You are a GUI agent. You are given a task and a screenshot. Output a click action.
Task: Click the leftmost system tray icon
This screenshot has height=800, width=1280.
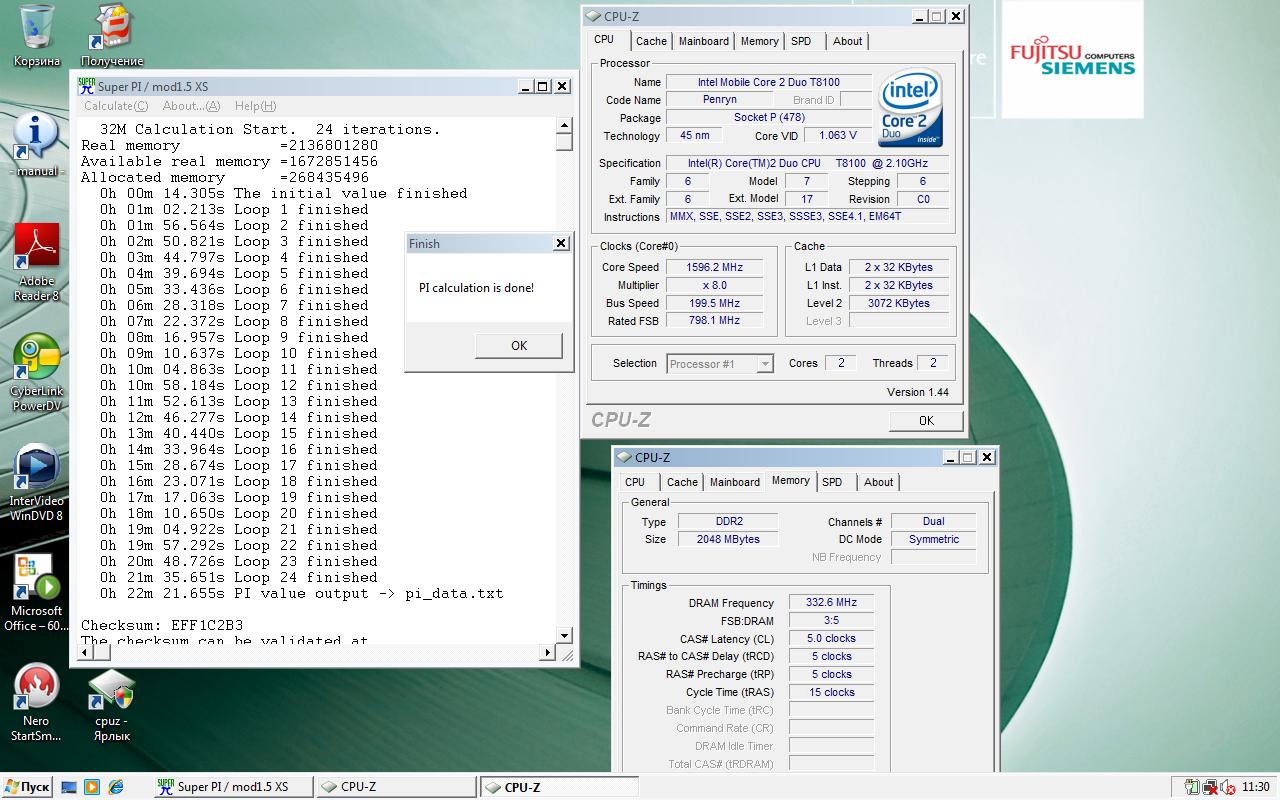tap(1192, 787)
